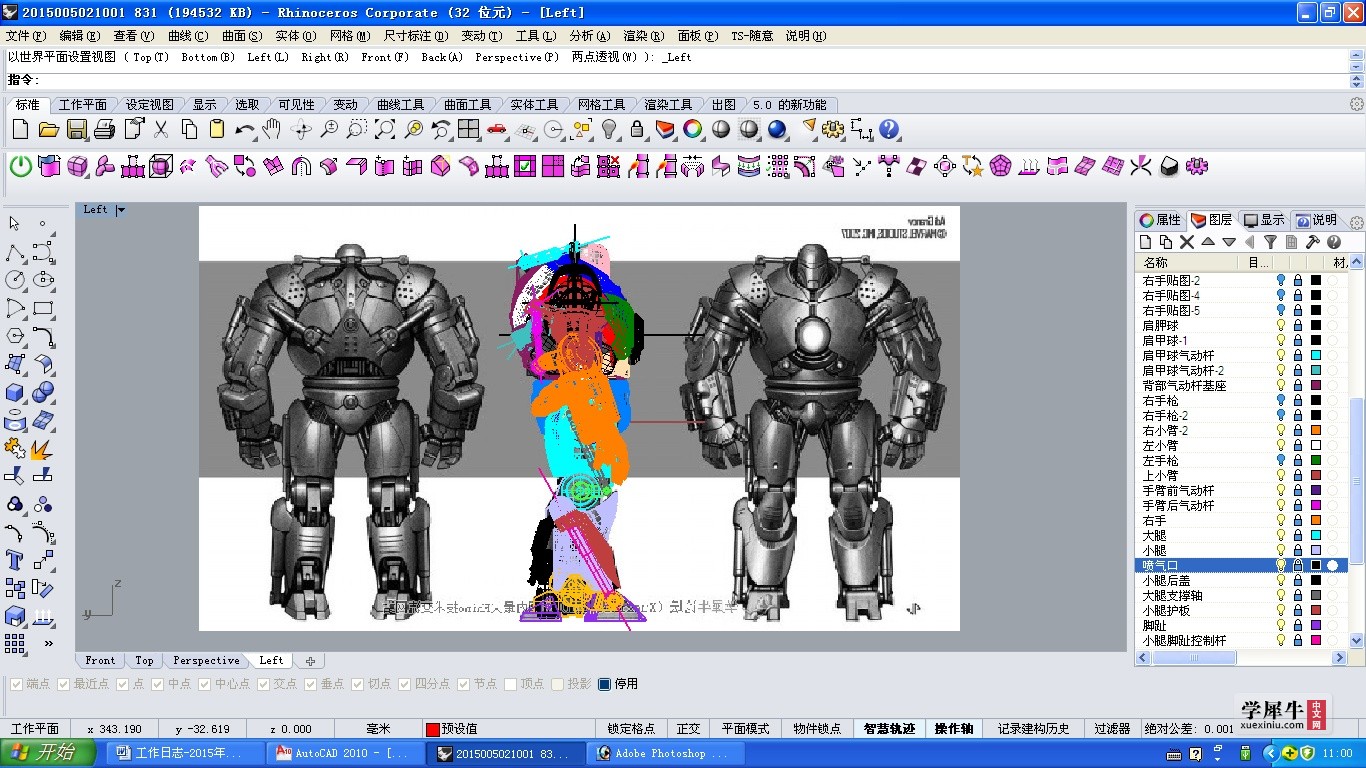The height and width of the screenshot is (768, 1366).
Task: Open the 显示 panel tab
Action: (1264, 220)
